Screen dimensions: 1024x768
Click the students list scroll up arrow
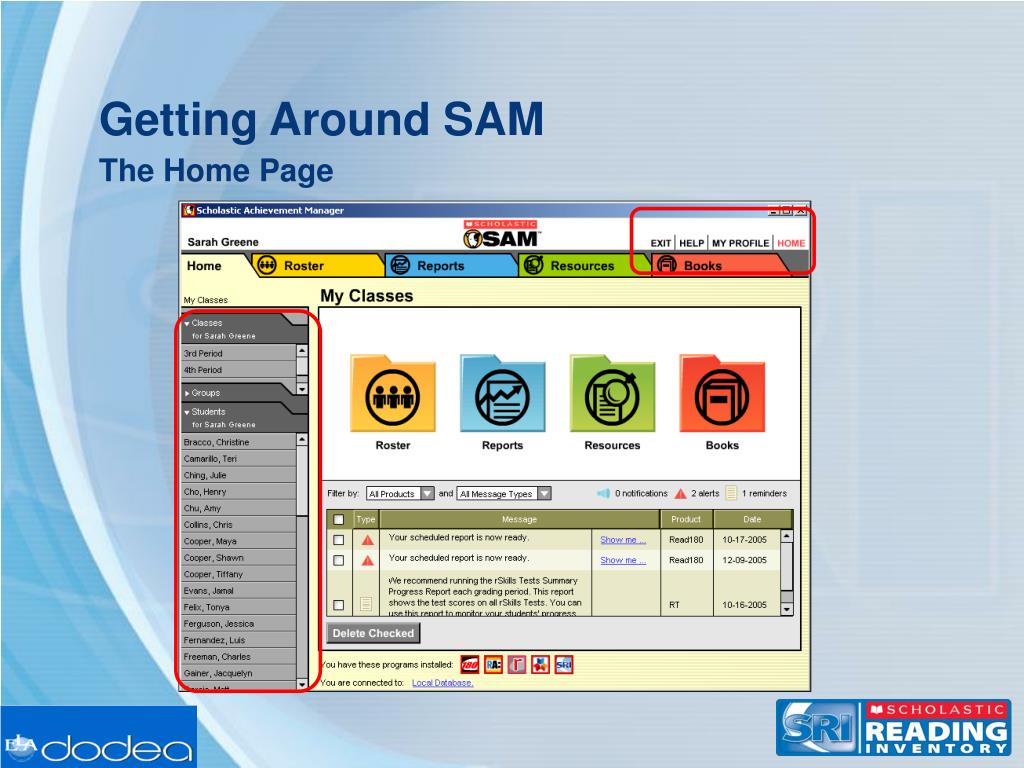click(x=302, y=440)
